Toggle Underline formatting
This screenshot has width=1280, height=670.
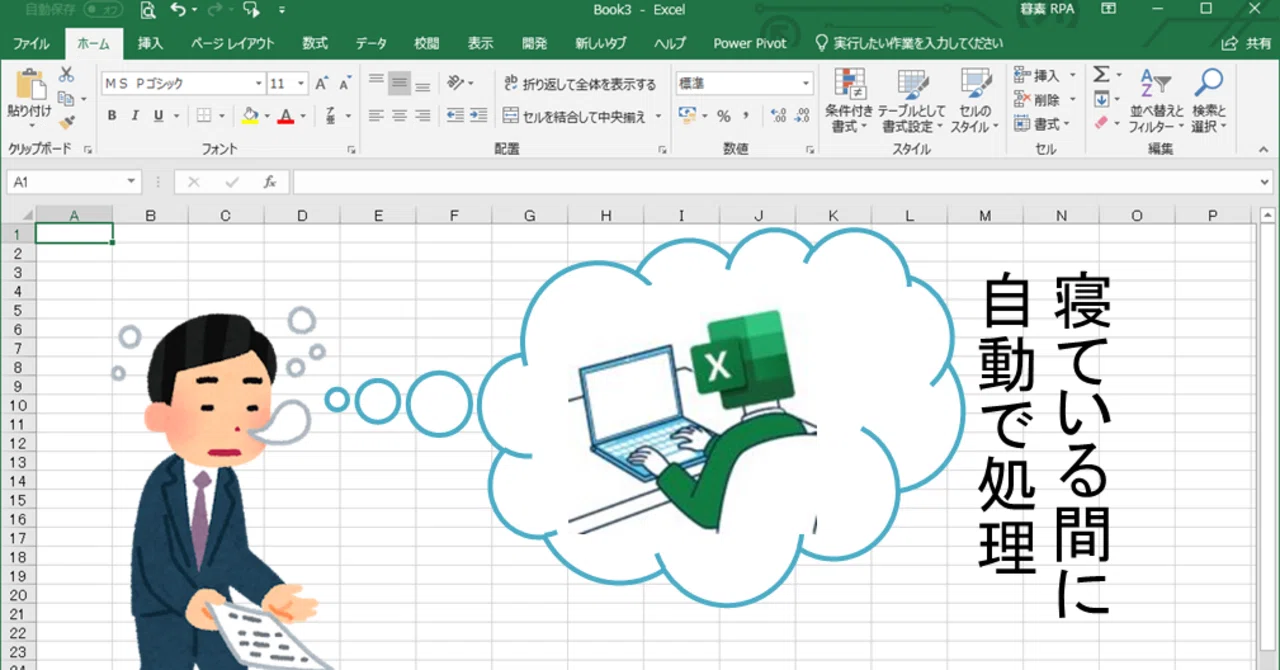pos(158,116)
